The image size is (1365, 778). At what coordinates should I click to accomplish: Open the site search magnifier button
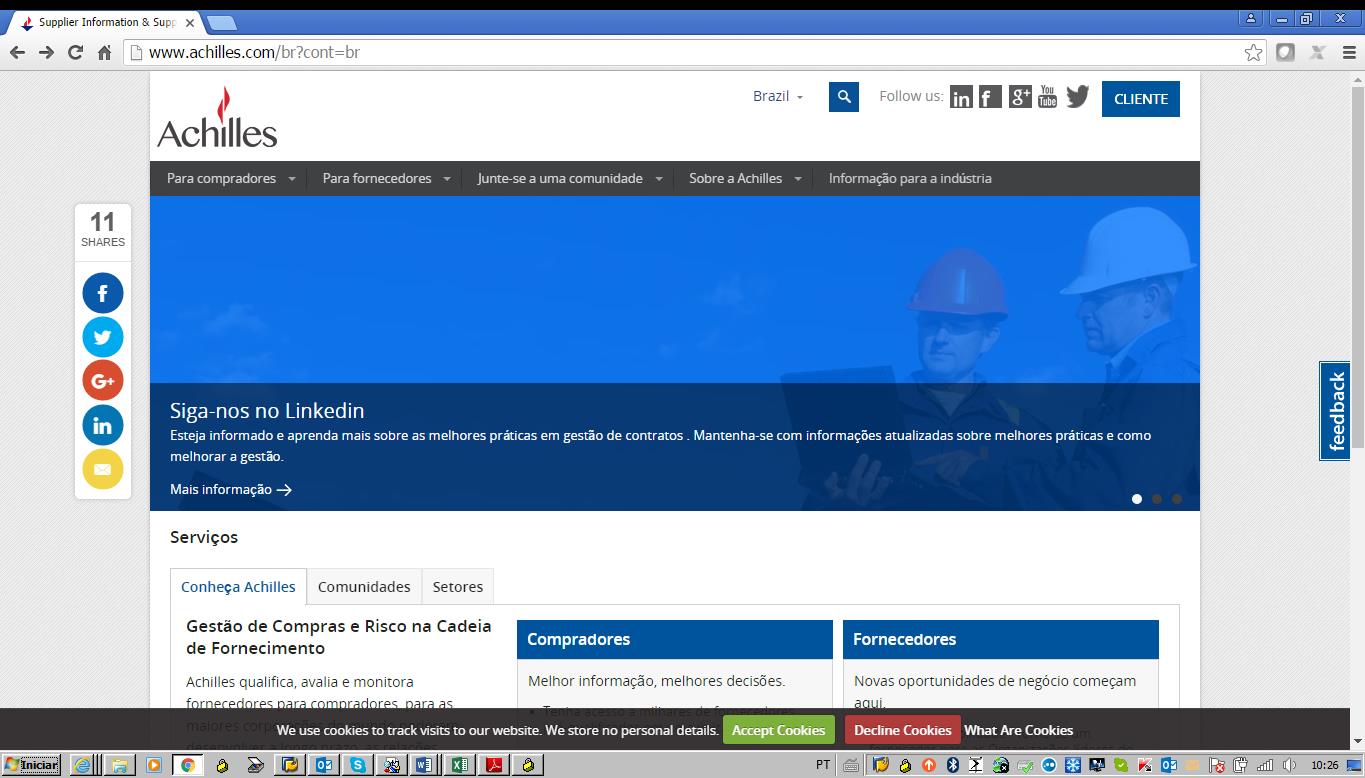[x=844, y=97]
